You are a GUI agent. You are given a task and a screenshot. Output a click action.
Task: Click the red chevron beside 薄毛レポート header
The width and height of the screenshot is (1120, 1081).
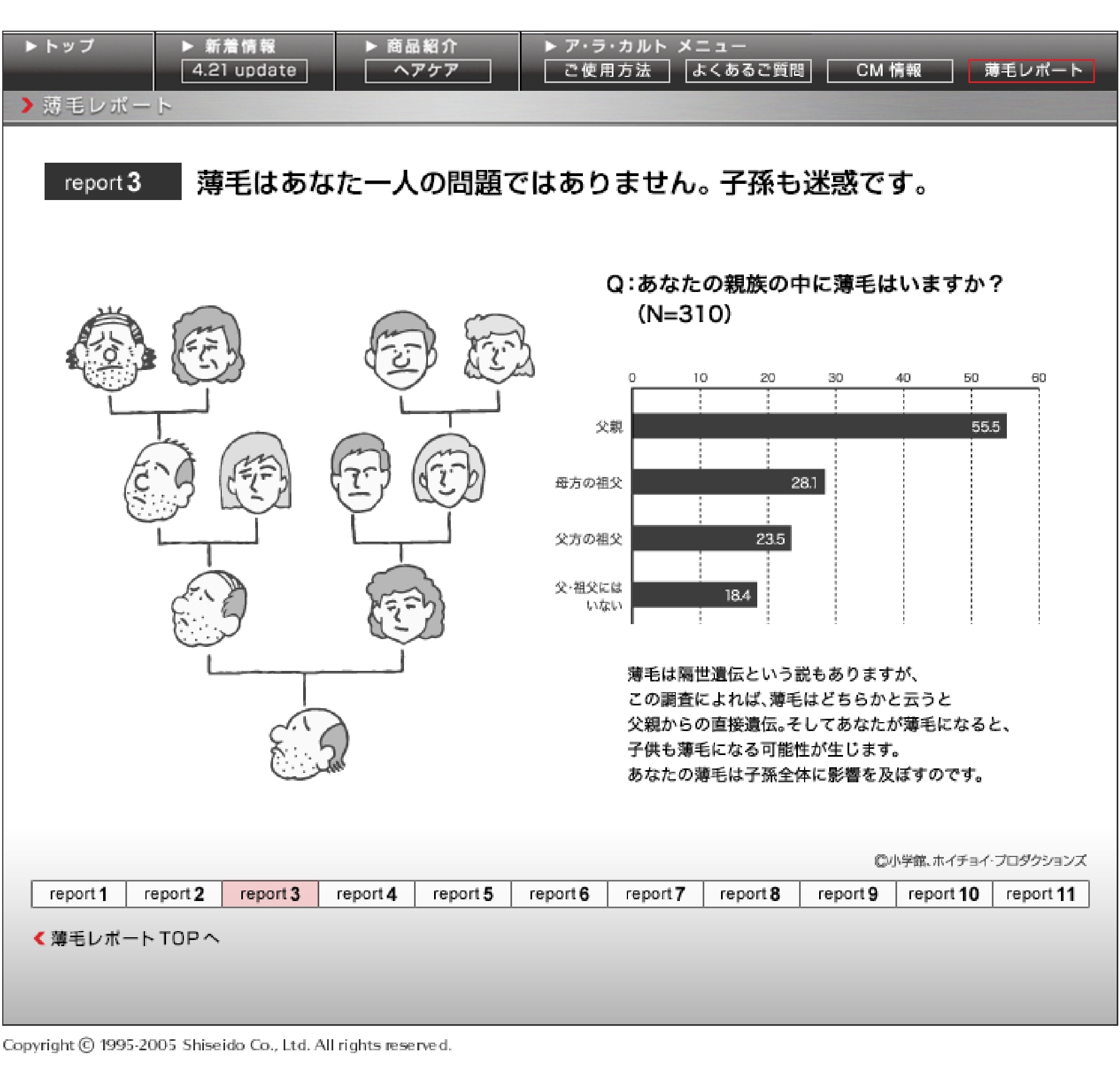(27, 106)
